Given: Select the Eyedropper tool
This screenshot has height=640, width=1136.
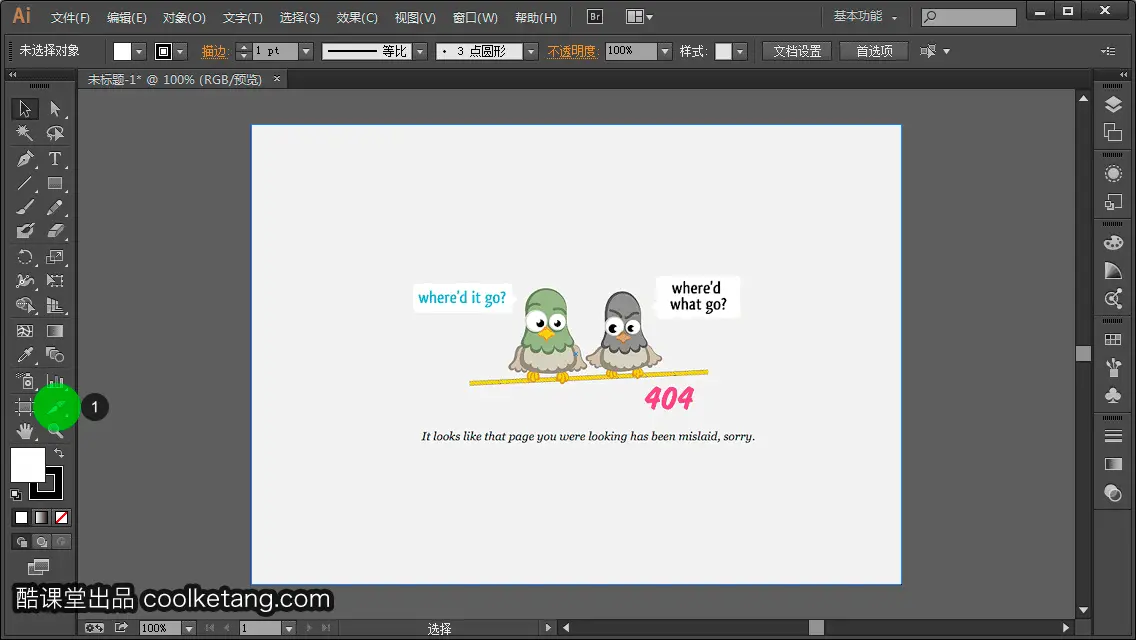Looking at the screenshot, I should click(x=25, y=355).
